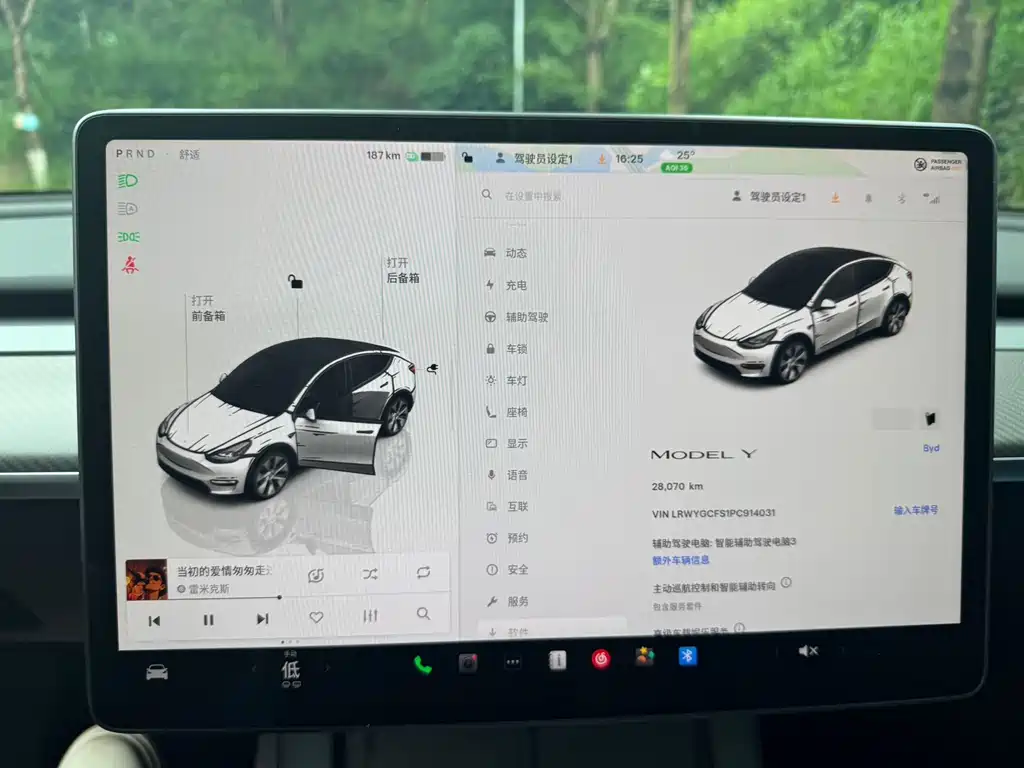The width and height of the screenshot is (1024, 768).
Task: Open the Toybox games app icon
Action: point(645,656)
